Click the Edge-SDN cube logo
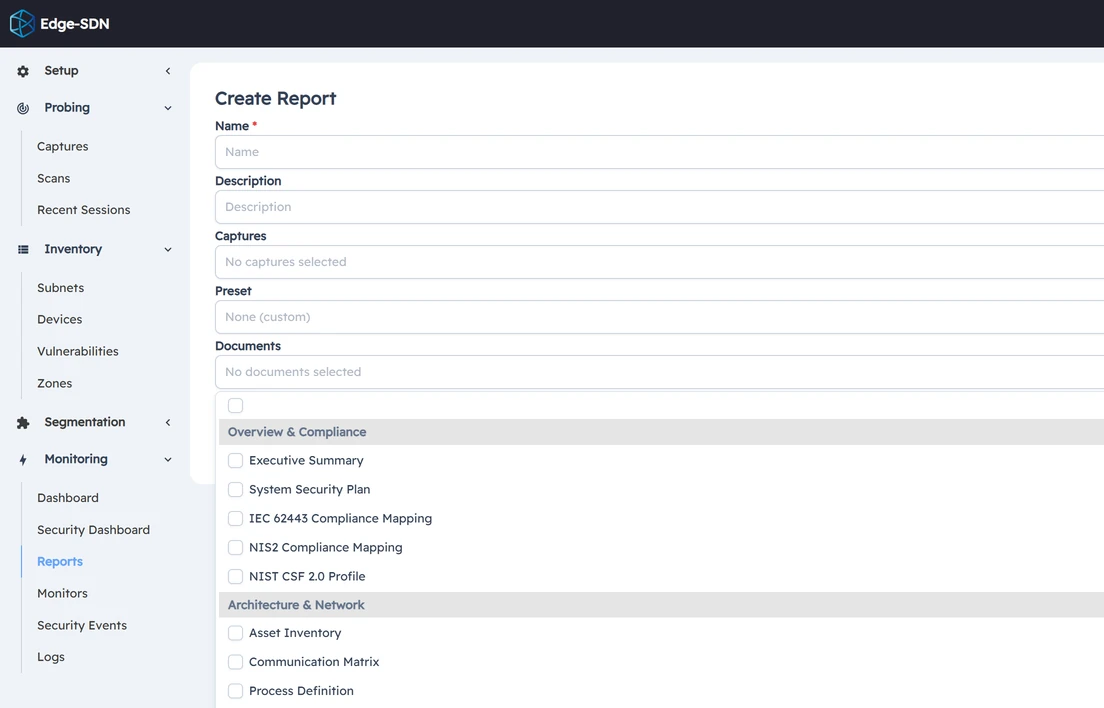The height and width of the screenshot is (708, 1104). [22, 23]
